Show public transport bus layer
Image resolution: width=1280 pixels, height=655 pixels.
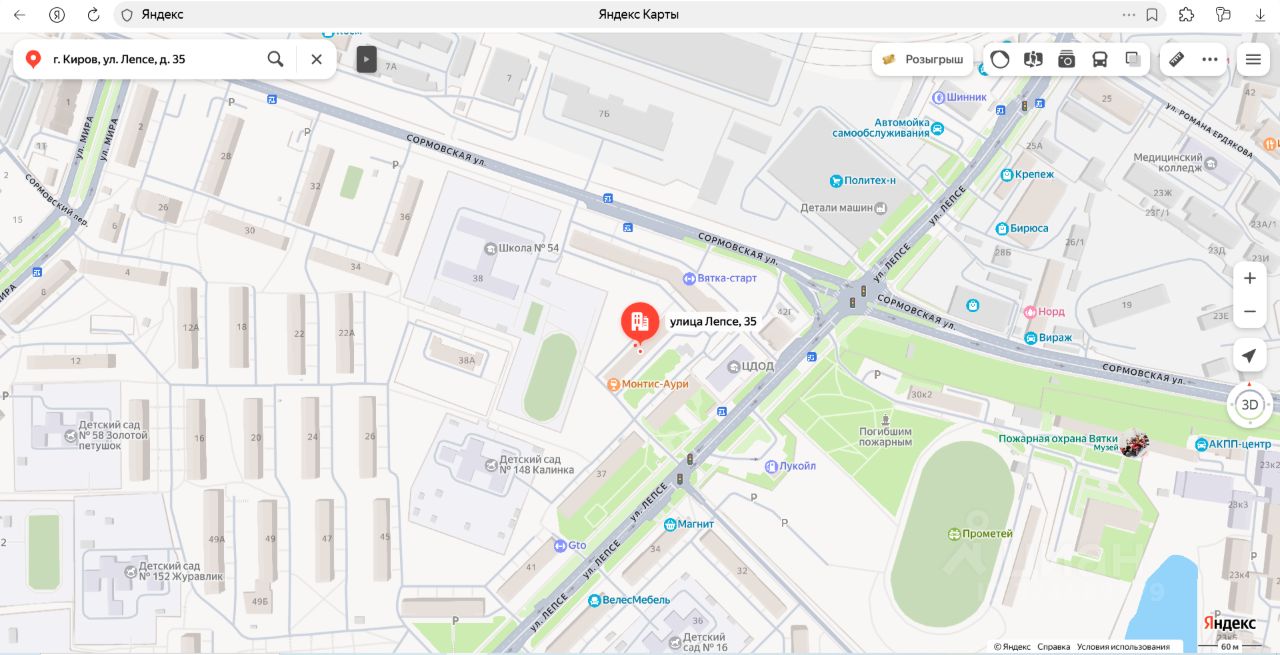click(x=1100, y=59)
